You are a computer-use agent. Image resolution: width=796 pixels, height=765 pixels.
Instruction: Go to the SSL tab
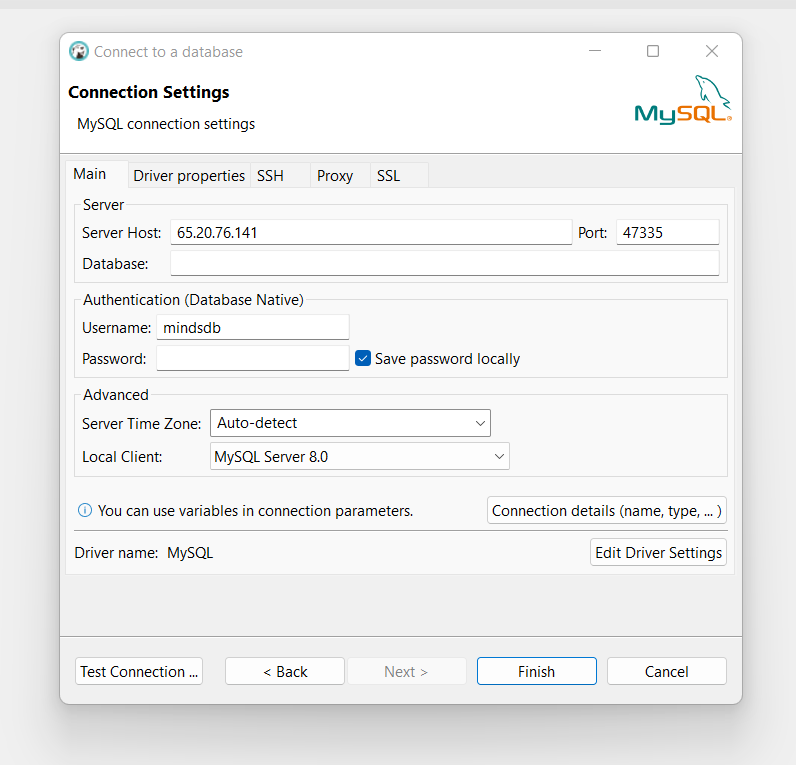coord(388,176)
